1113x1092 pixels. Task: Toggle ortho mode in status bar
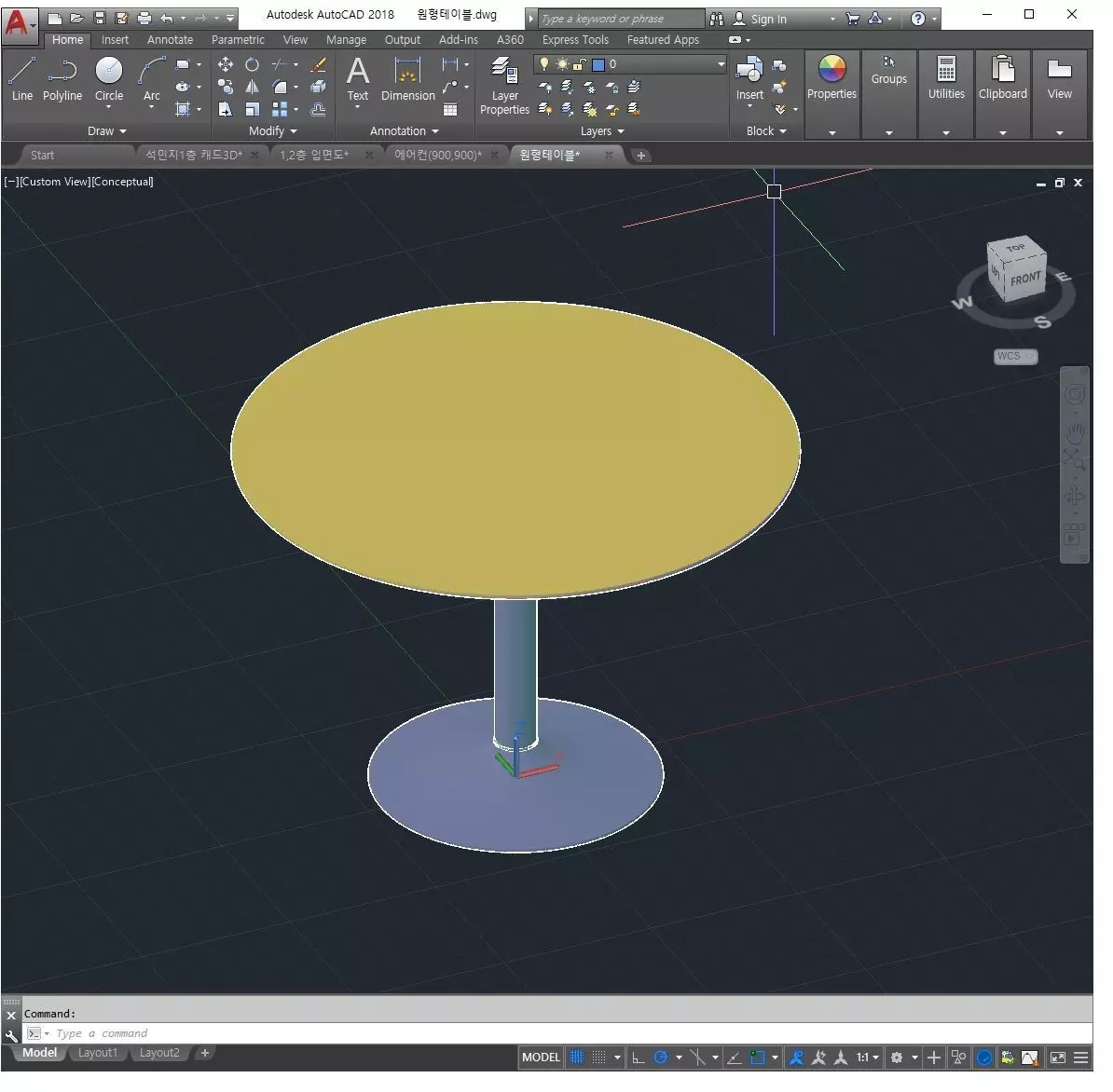click(639, 1058)
